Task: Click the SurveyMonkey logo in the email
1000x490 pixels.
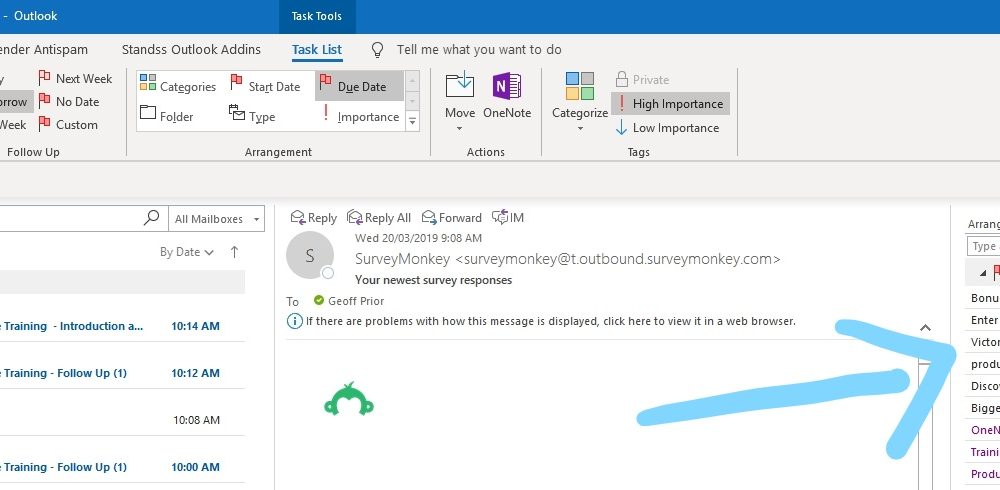Action: point(349,399)
